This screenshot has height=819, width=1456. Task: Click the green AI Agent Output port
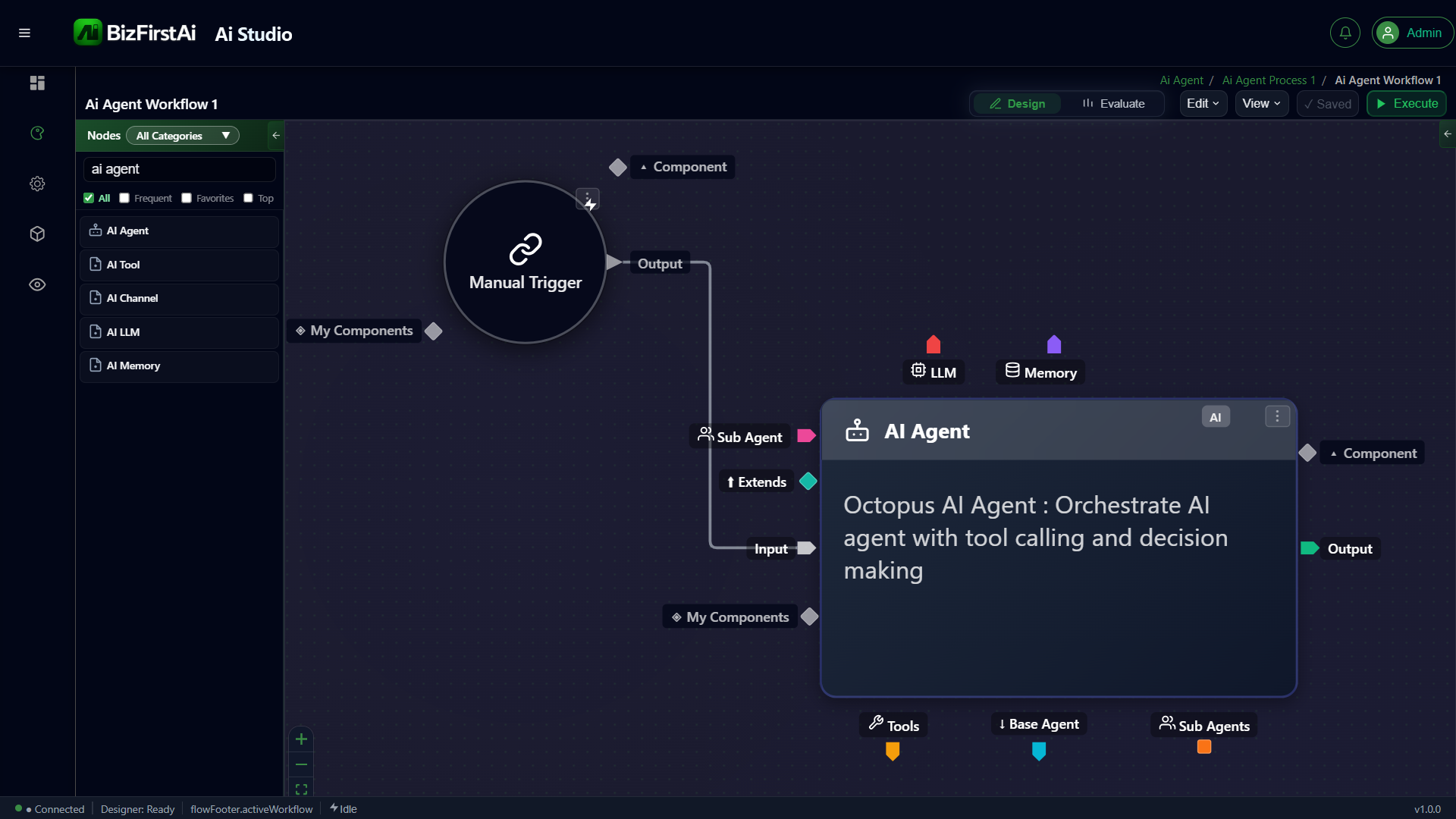[1310, 548]
